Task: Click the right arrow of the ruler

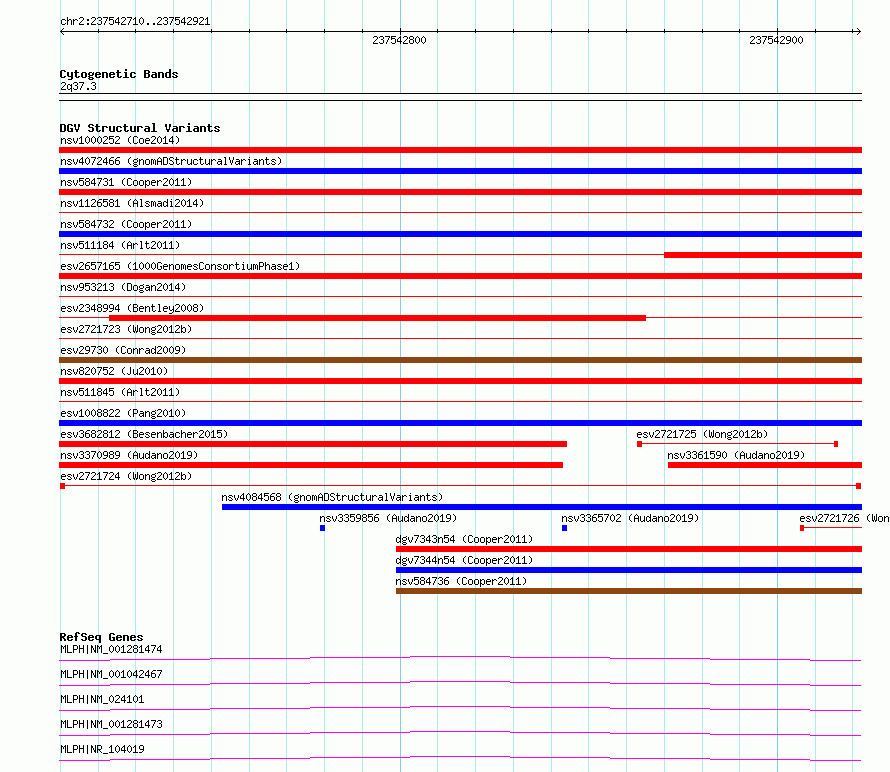Action: point(858,32)
